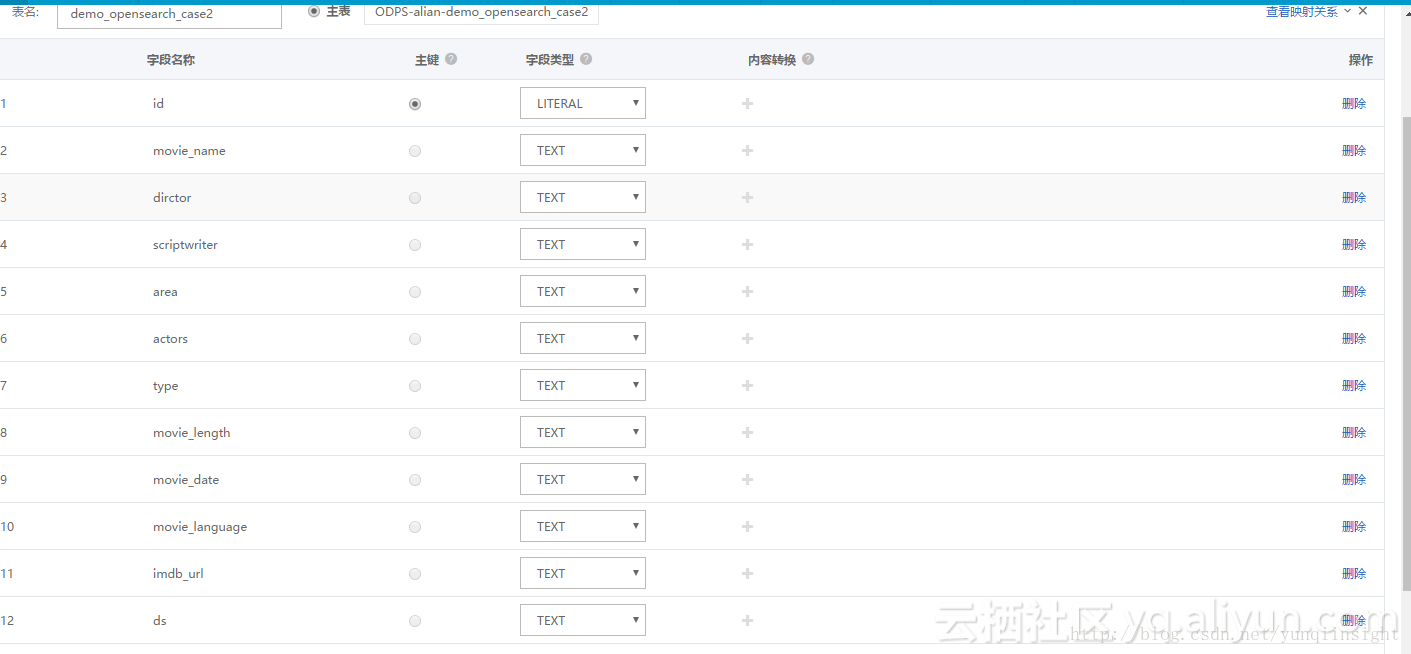Add content conversion for movie_name row
1411x654 pixels.
747,151
